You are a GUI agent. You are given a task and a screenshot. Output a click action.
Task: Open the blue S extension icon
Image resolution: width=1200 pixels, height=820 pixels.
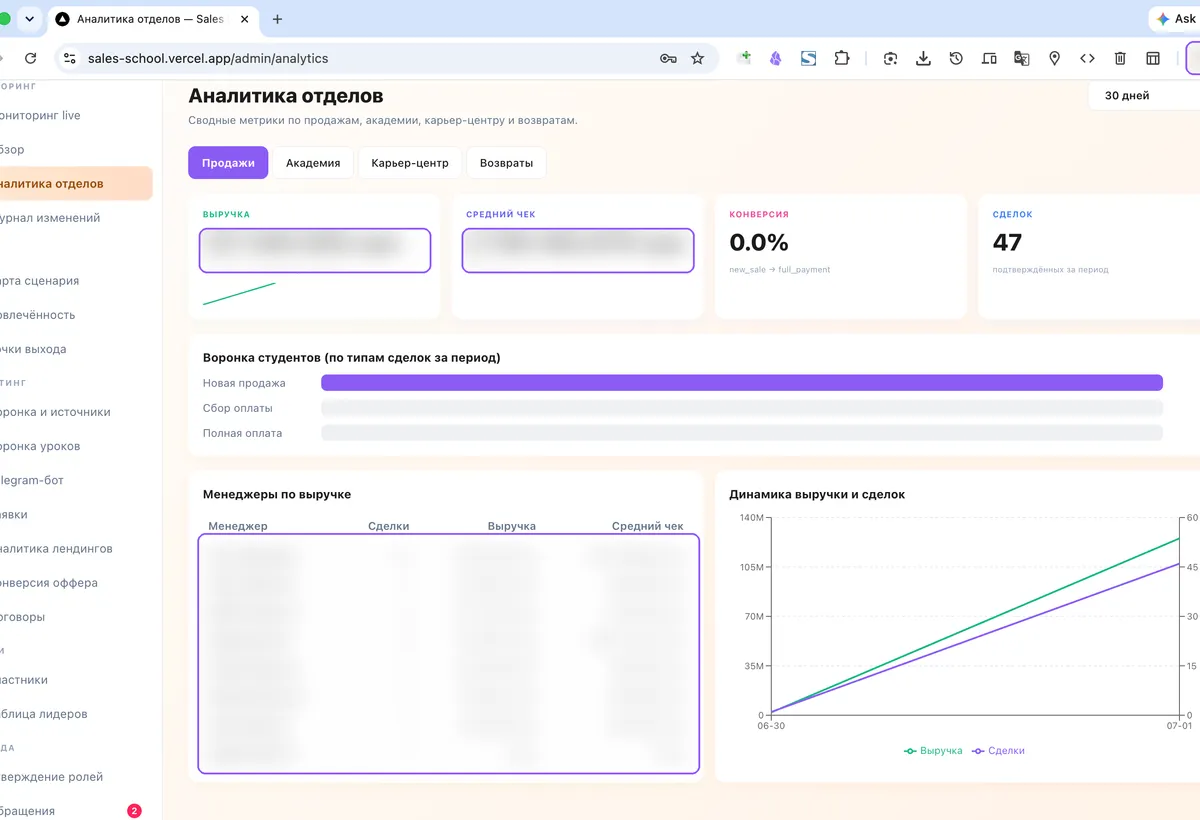coord(808,58)
